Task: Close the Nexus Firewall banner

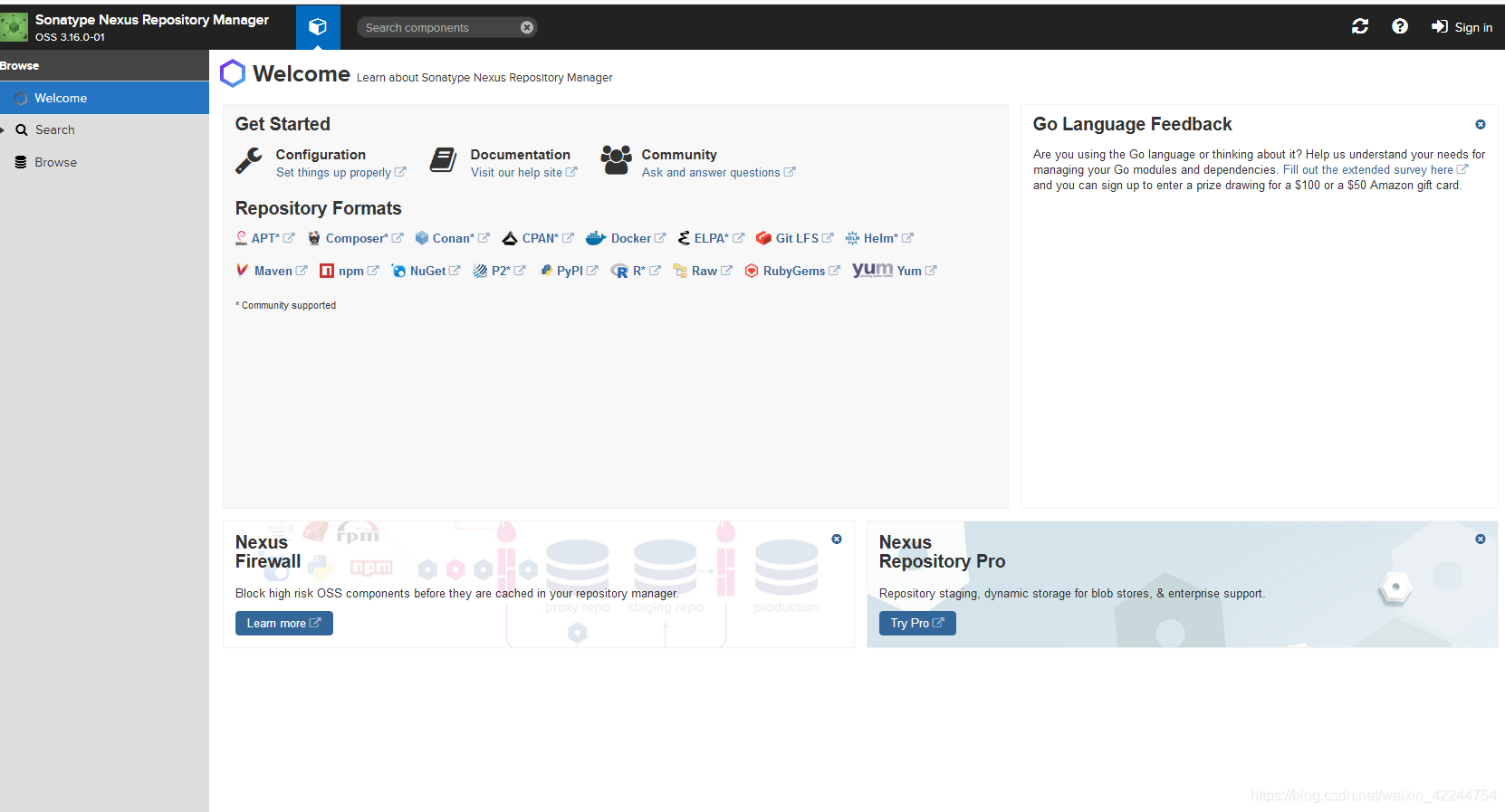Action: tap(837, 539)
